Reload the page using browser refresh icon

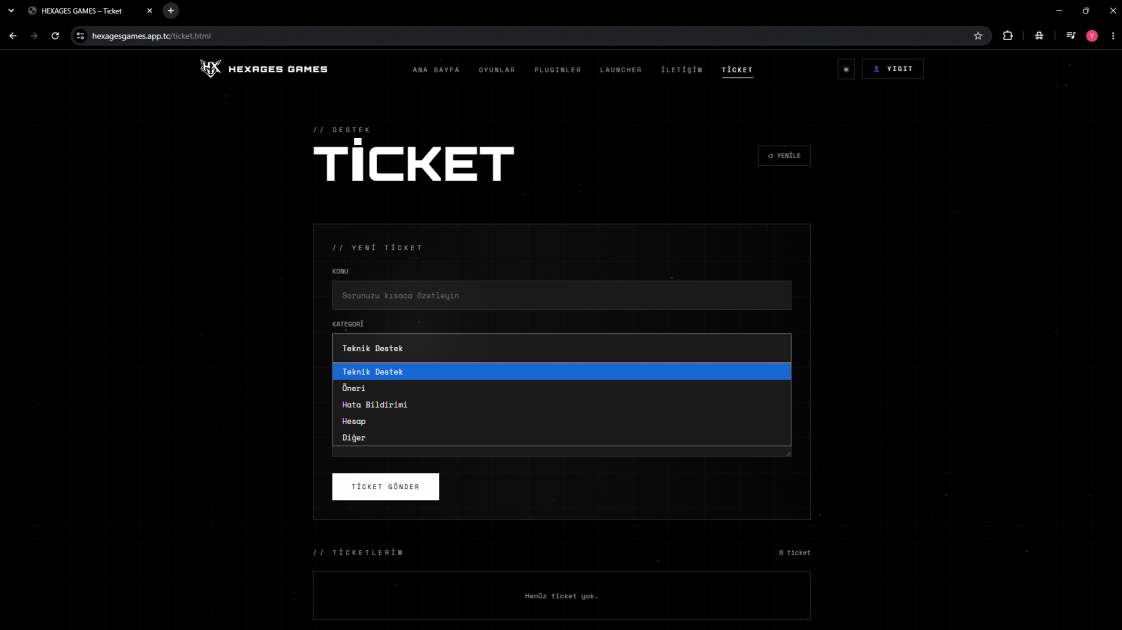coord(55,36)
